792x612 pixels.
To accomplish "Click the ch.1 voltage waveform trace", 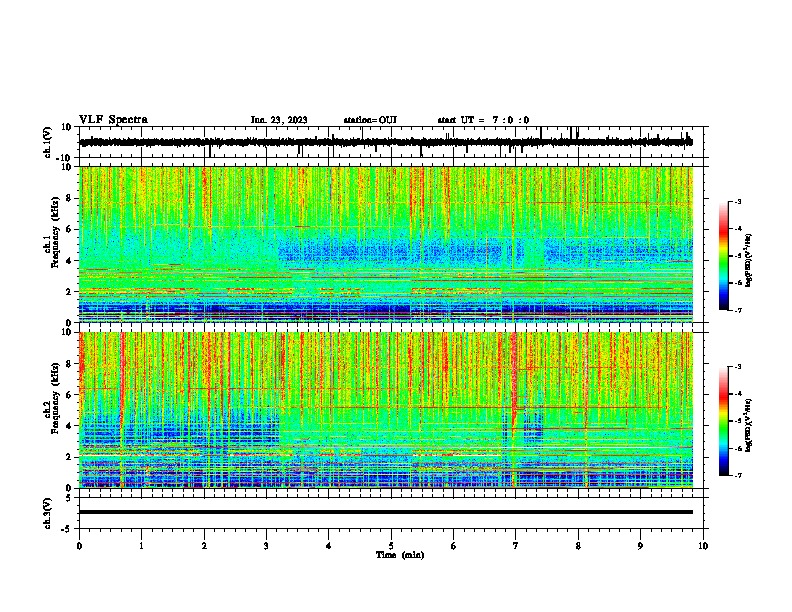I will (x=386, y=142).
